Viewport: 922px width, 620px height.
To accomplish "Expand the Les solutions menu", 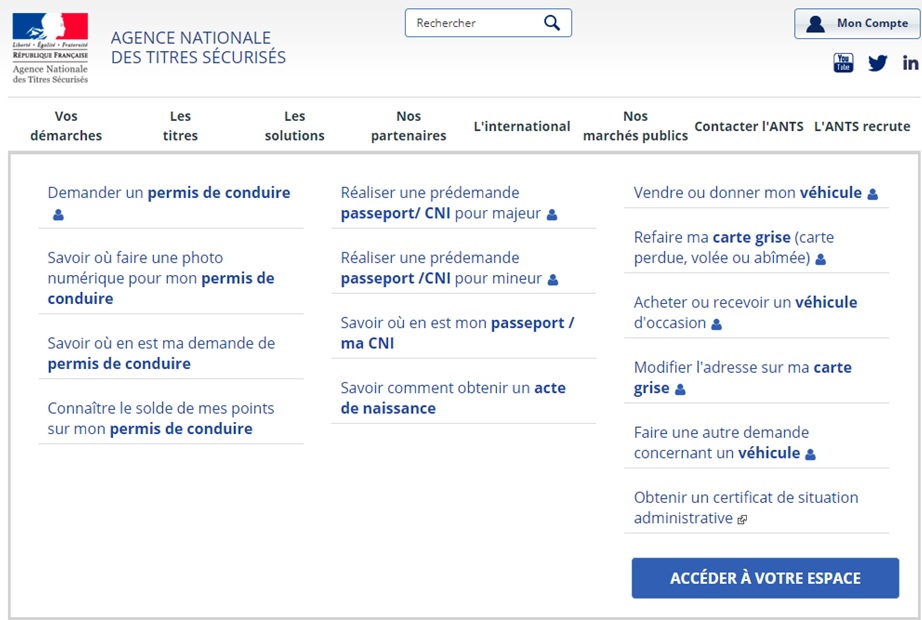I will tap(294, 126).
